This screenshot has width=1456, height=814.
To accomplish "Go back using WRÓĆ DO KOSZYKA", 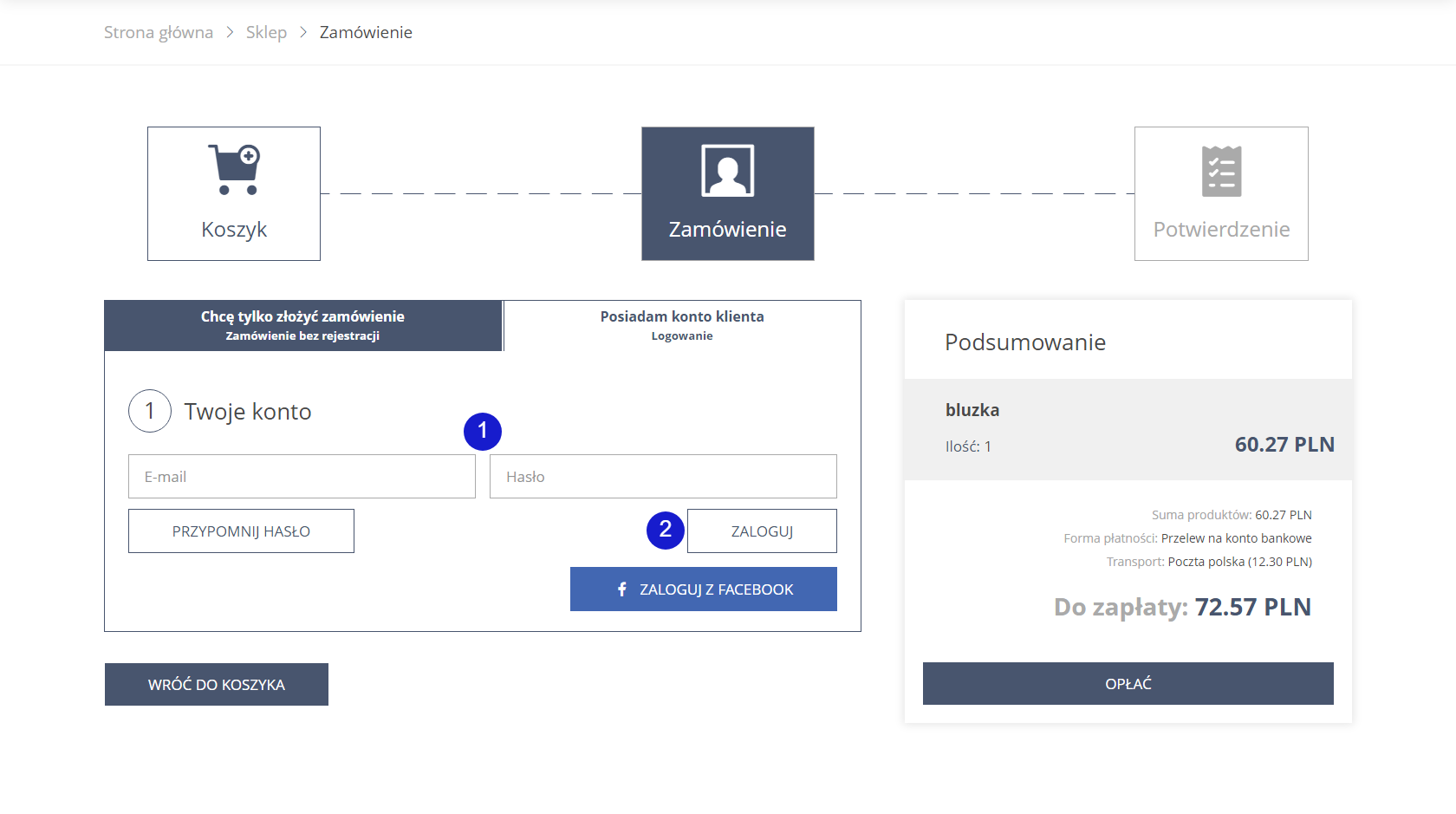I will tap(217, 685).
